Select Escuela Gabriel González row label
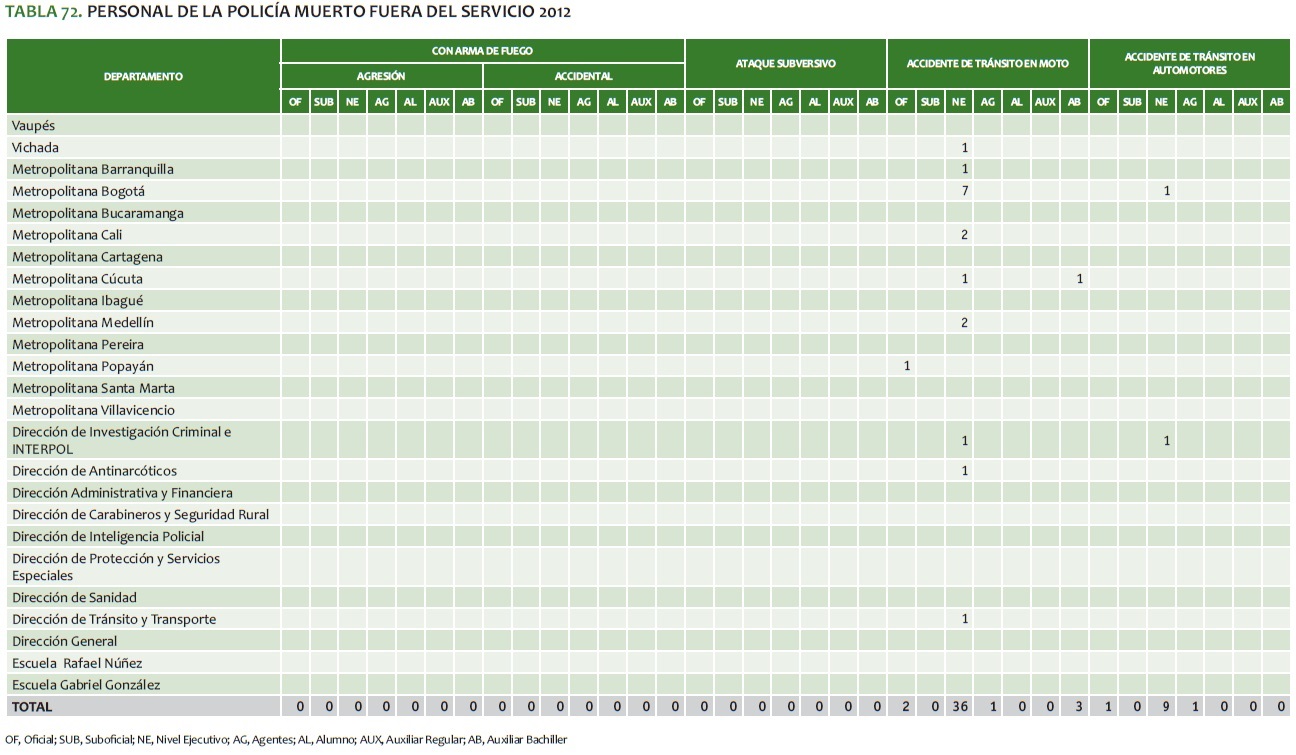Screen dimensions: 1296x755 click(86, 685)
